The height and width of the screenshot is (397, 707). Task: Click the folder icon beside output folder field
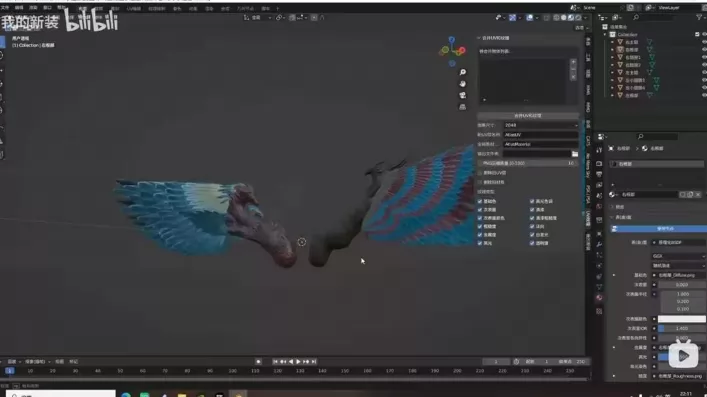point(575,154)
